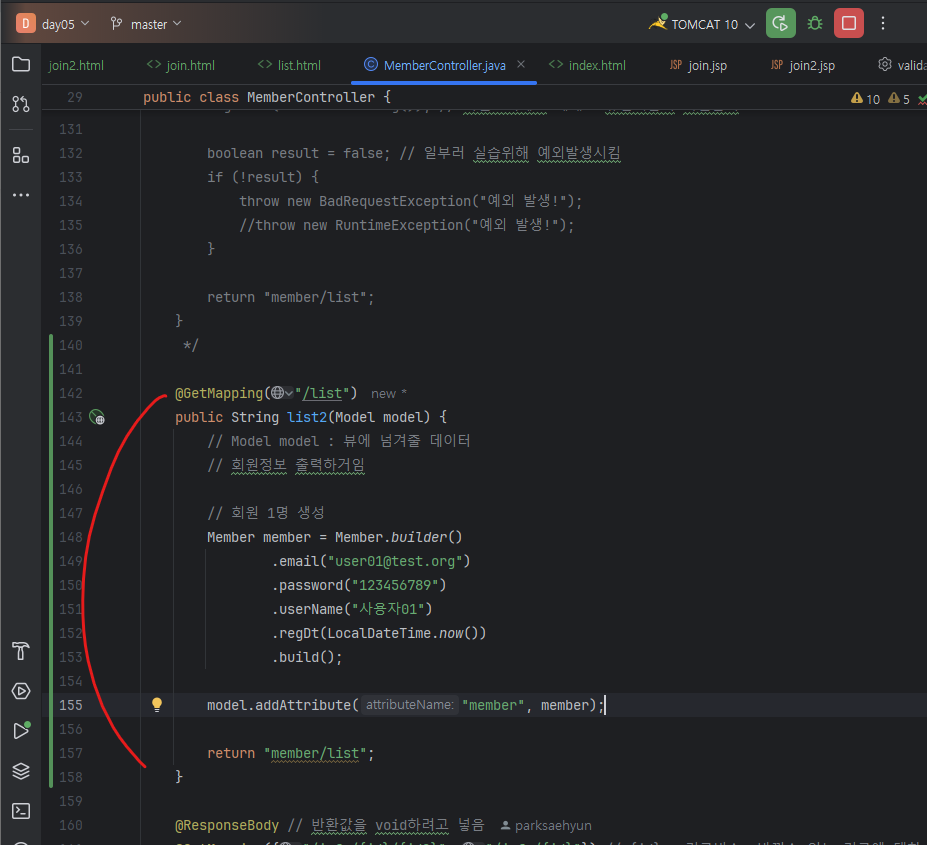Image resolution: width=927 pixels, height=845 pixels.
Task: Click the light bulb quick-fix icon
Action: 157,704
